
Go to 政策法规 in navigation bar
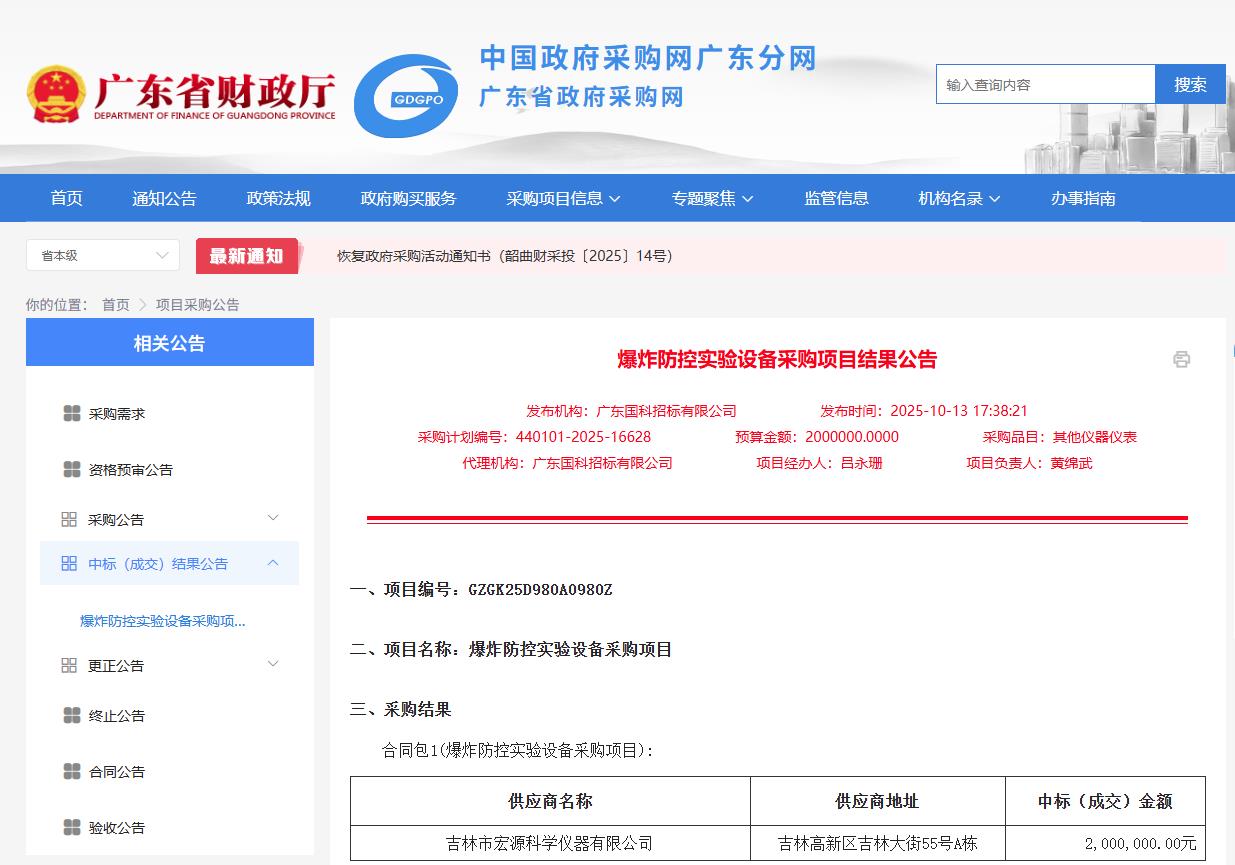(x=279, y=199)
